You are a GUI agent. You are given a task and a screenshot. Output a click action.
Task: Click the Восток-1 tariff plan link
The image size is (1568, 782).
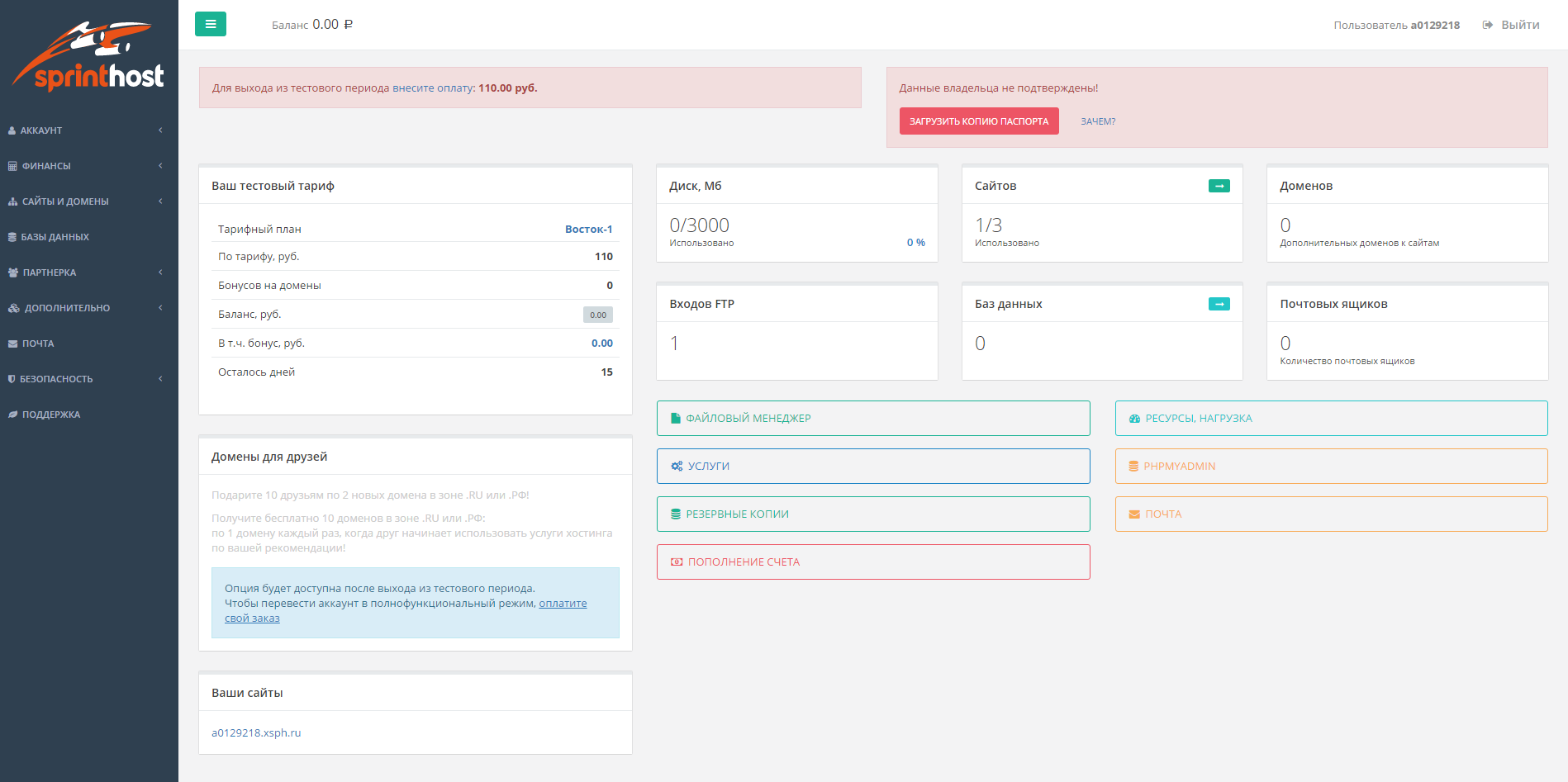tap(588, 230)
